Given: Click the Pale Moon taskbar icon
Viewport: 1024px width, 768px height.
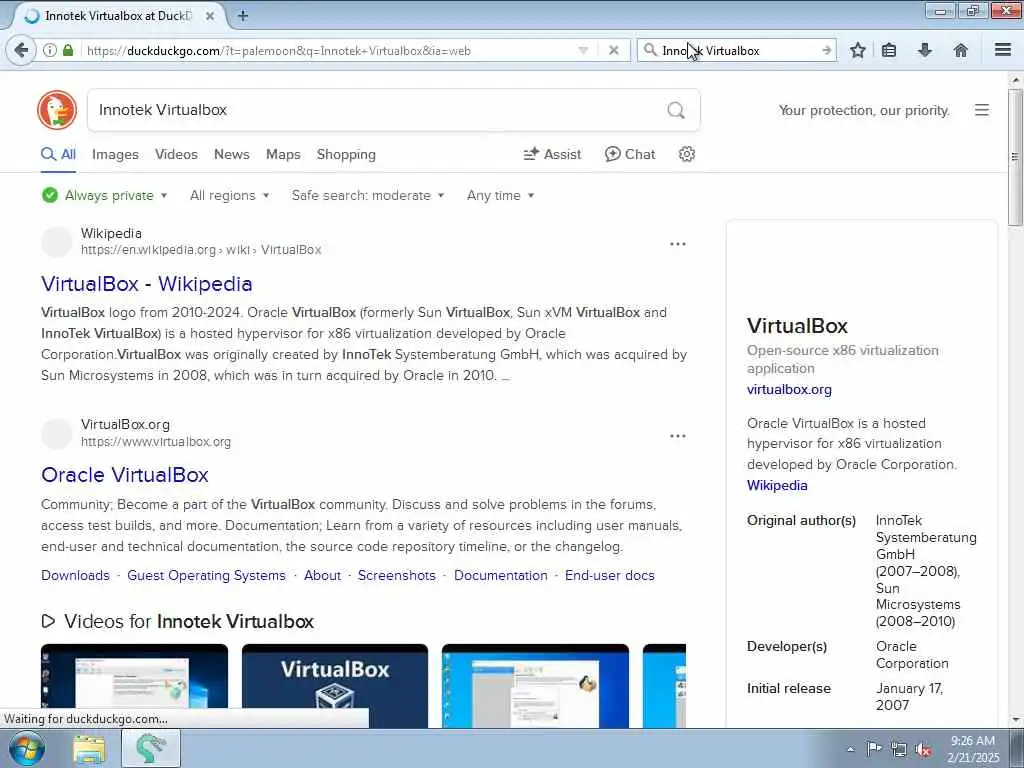Looking at the screenshot, I should (x=151, y=748).
